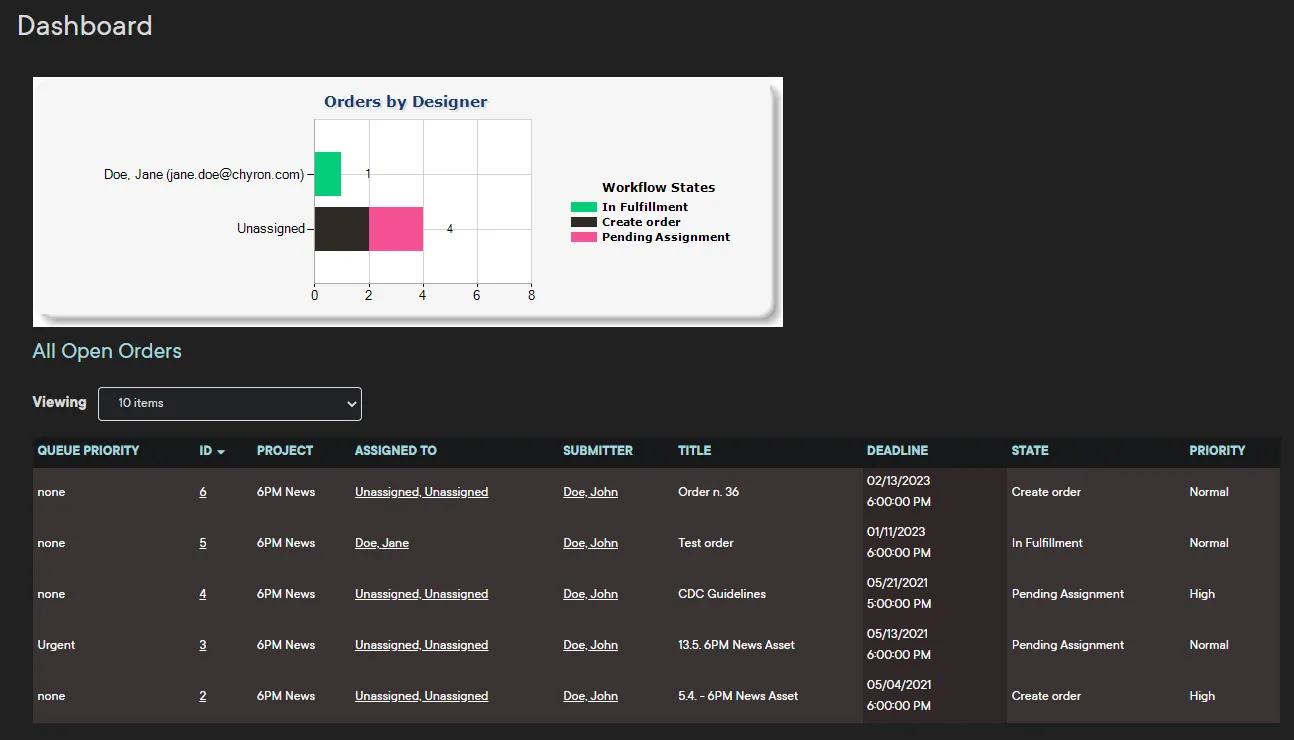Sort by Priority column header
The image size is (1294, 740).
point(1217,451)
